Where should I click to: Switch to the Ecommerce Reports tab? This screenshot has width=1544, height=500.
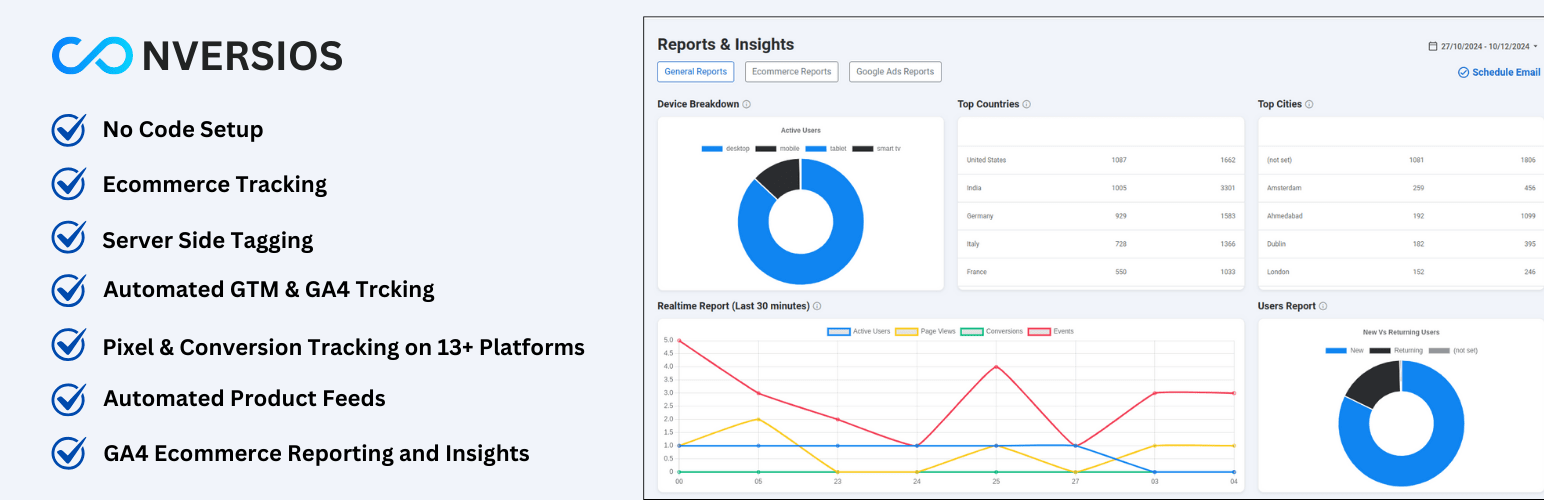point(791,72)
